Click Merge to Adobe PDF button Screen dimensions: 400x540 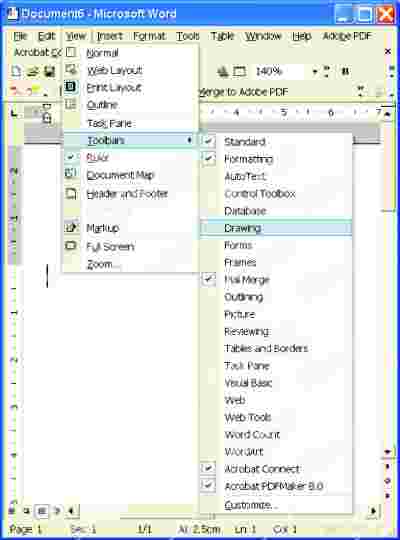[244, 92]
